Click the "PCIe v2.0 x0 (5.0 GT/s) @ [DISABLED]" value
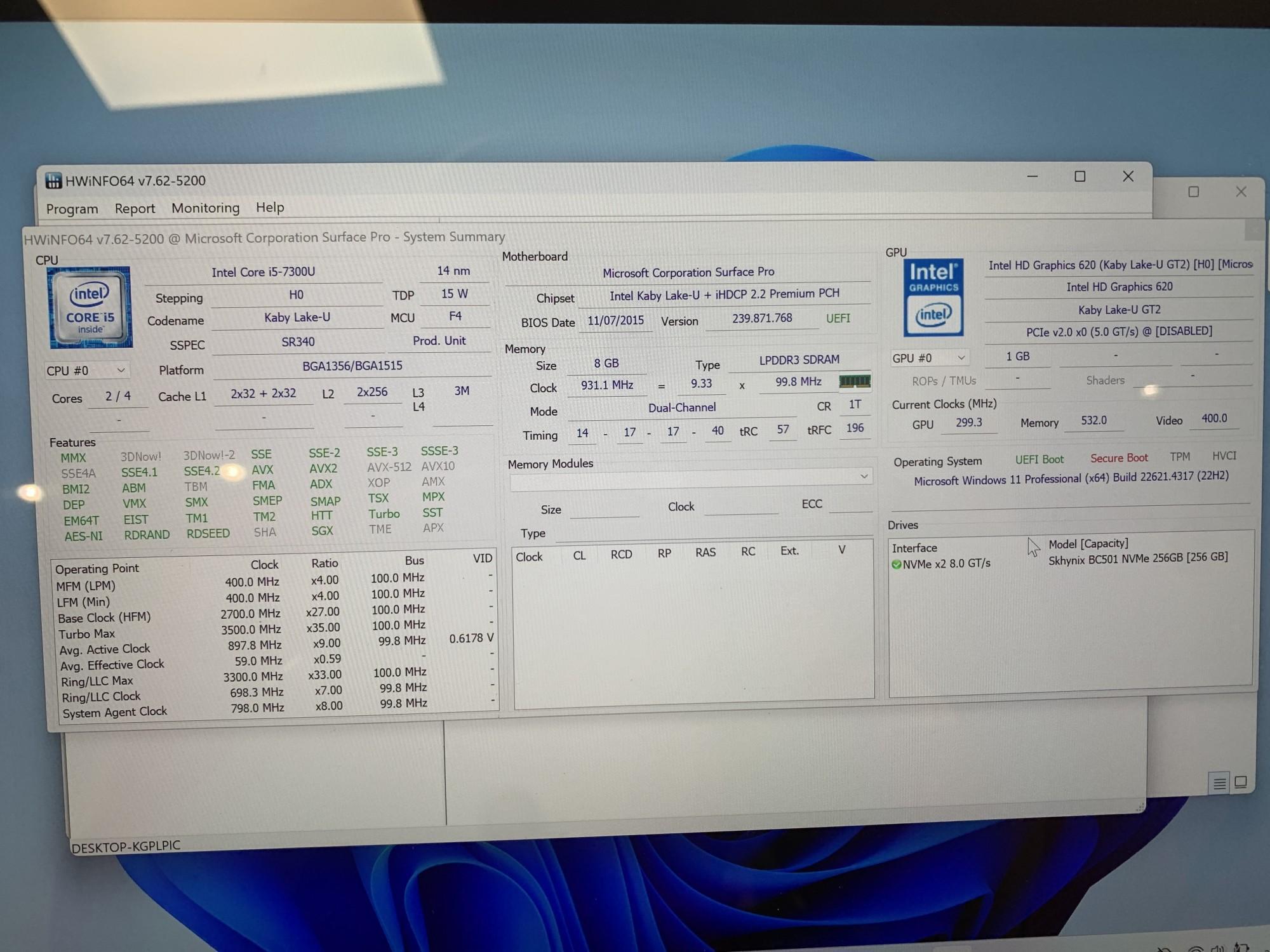The width and height of the screenshot is (1270, 952). [x=1120, y=331]
